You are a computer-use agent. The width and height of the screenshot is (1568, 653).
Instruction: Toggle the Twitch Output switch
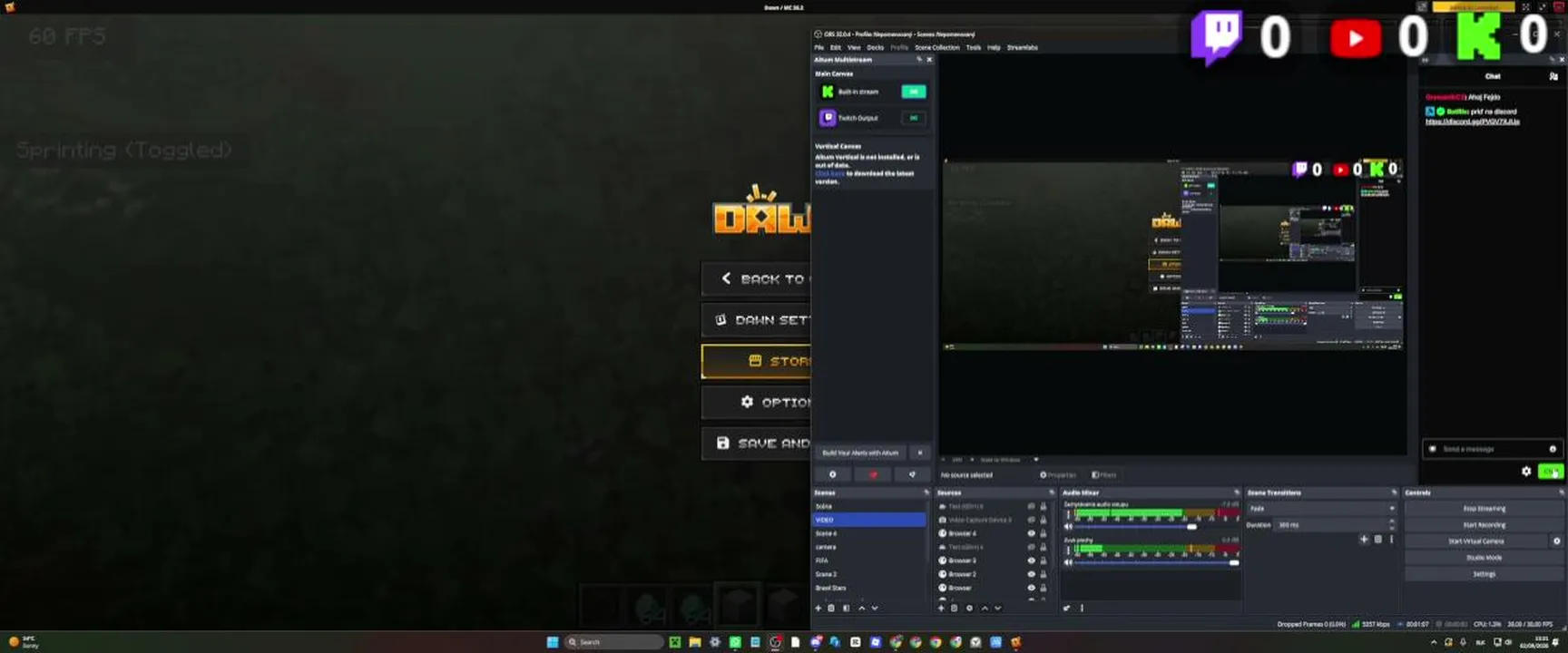[914, 118]
